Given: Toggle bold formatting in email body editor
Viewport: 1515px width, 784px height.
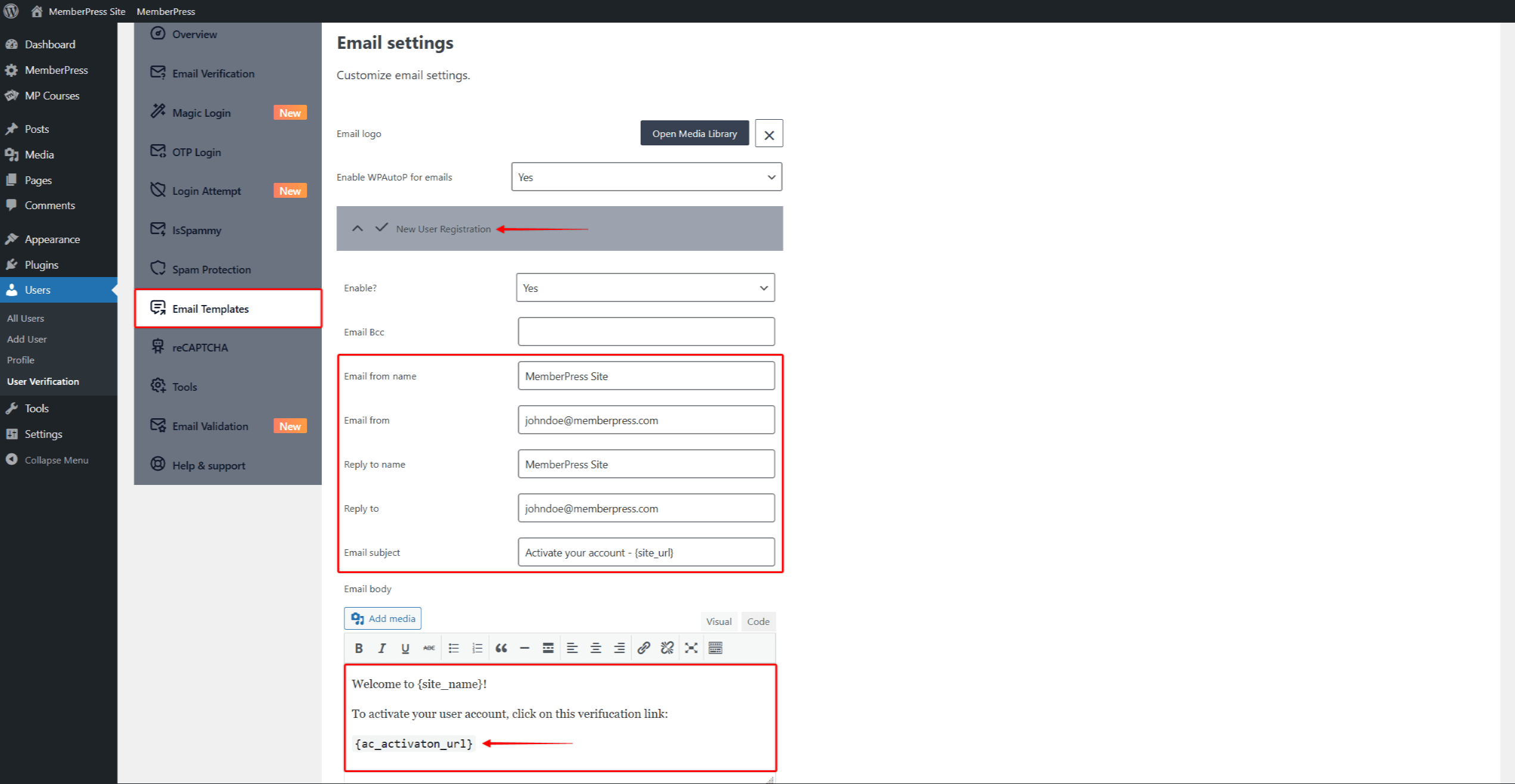Looking at the screenshot, I should point(359,648).
